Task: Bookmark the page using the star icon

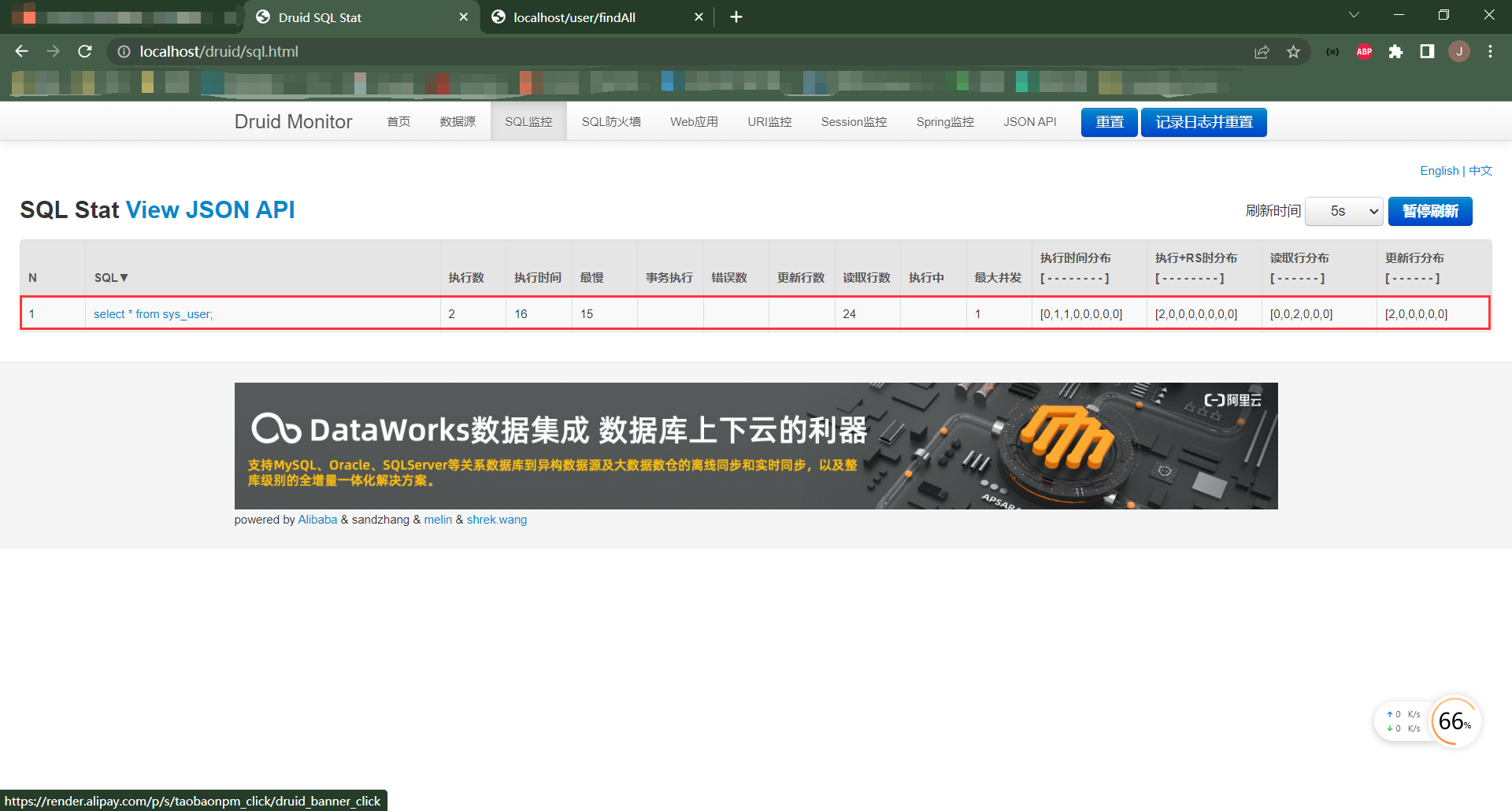Action: point(1293,51)
